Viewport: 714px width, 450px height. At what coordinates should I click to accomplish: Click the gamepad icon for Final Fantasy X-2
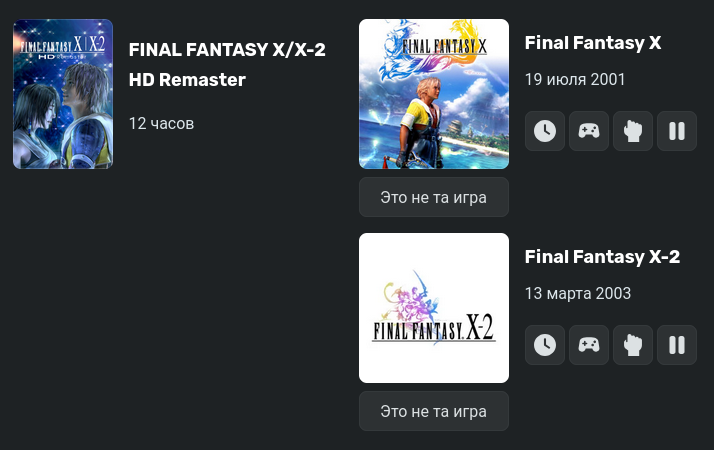[589, 345]
